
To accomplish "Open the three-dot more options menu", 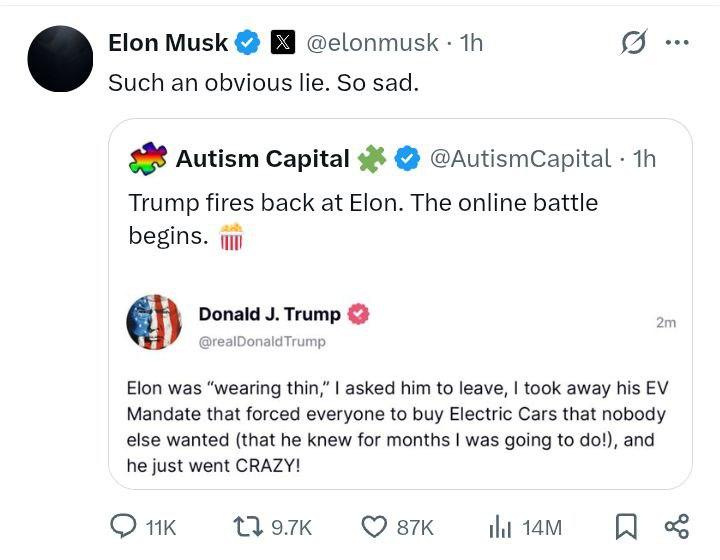I will click(x=677, y=43).
